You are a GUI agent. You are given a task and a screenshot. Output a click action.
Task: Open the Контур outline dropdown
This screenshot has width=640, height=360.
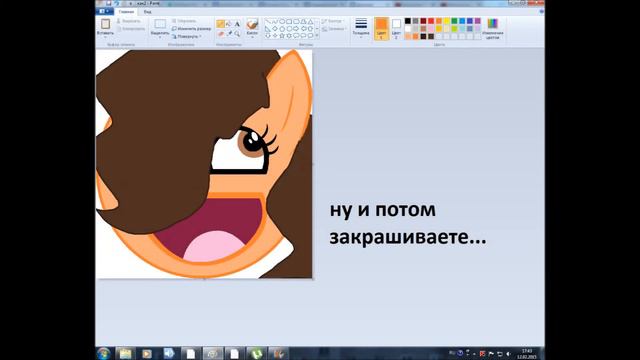point(333,21)
